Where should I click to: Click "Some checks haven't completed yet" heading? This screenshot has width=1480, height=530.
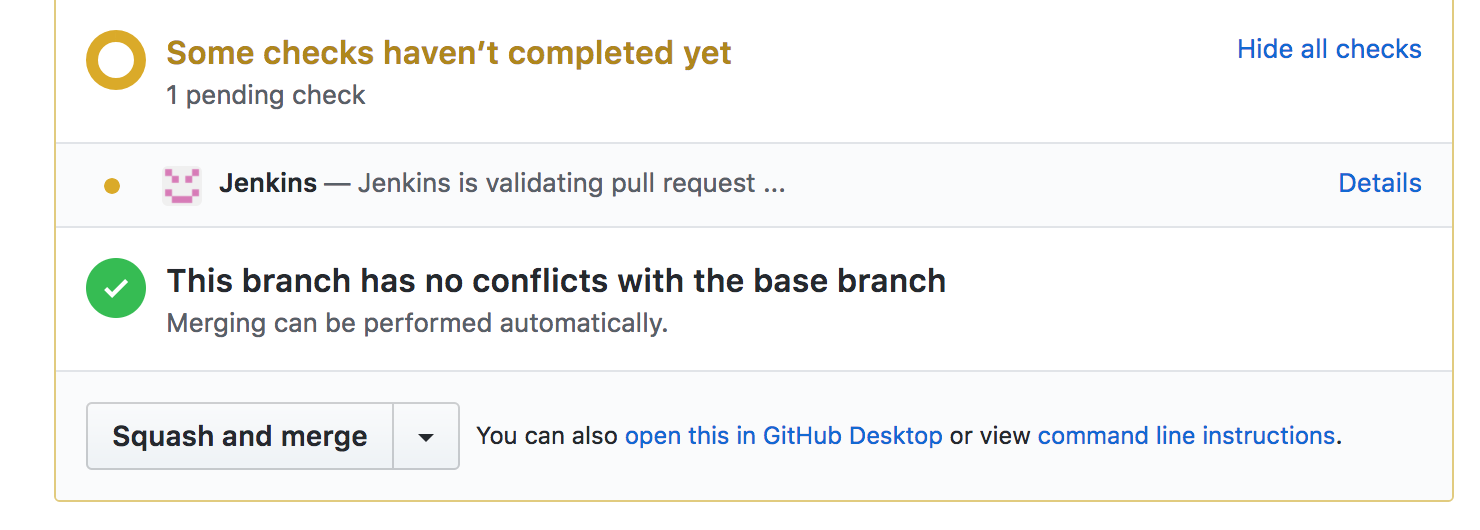[449, 53]
